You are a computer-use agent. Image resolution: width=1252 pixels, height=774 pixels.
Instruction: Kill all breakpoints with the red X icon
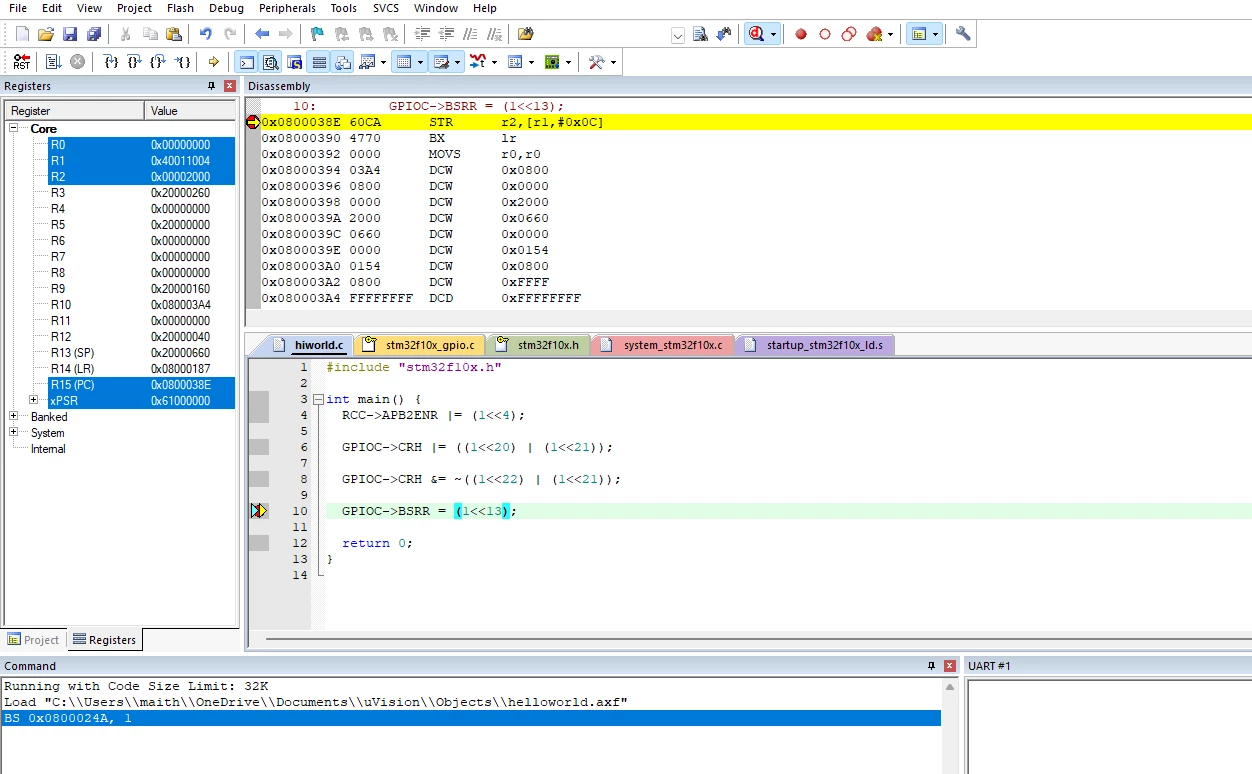click(874, 34)
